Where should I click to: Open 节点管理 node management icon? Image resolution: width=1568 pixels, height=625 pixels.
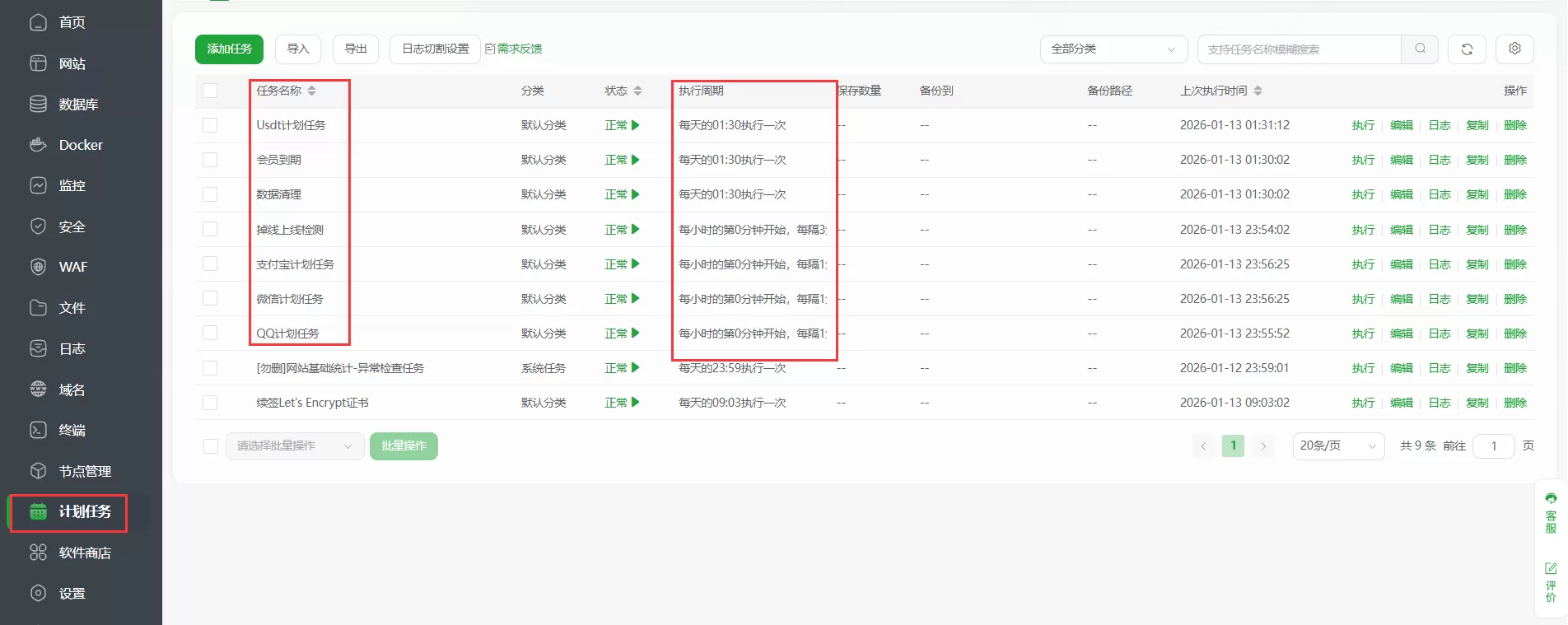coord(38,471)
